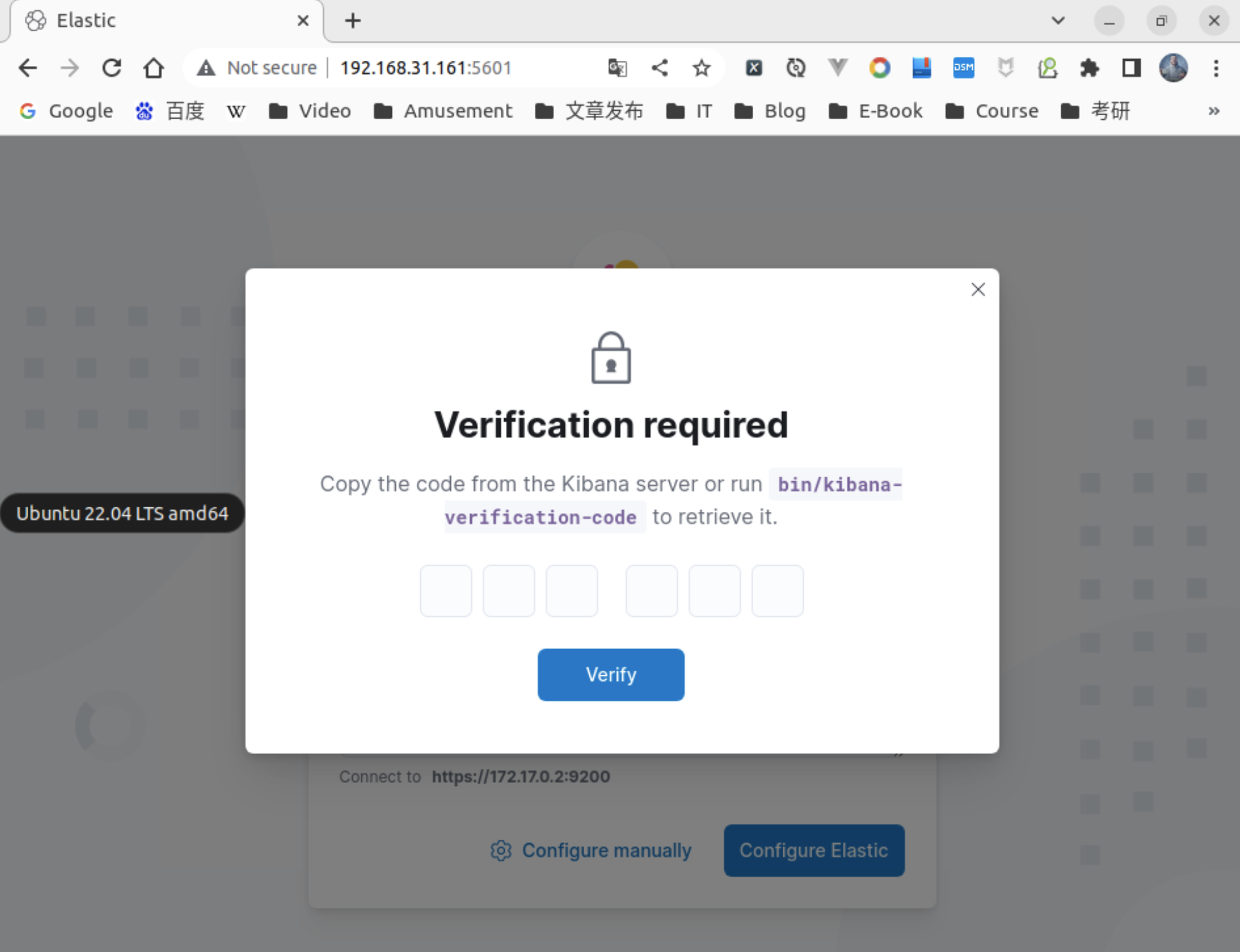Open the Extensions puzzle piece icon
The width and height of the screenshot is (1240, 952).
point(1089,68)
